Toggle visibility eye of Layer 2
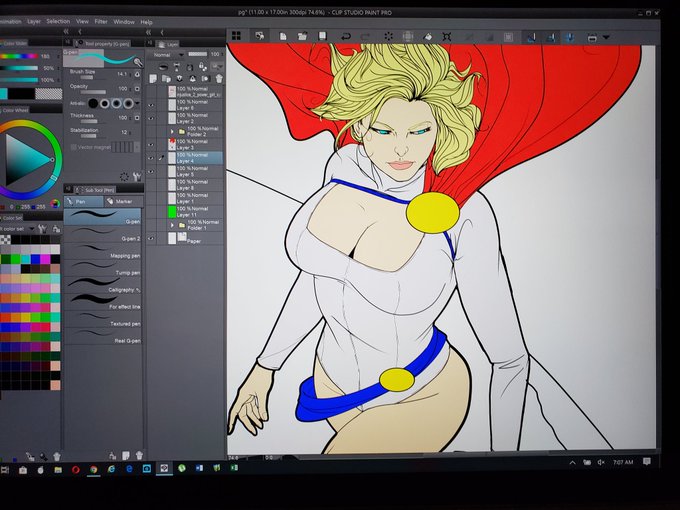Image resolution: width=680 pixels, height=510 pixels. pyautogui.click(x=151, y=118)
